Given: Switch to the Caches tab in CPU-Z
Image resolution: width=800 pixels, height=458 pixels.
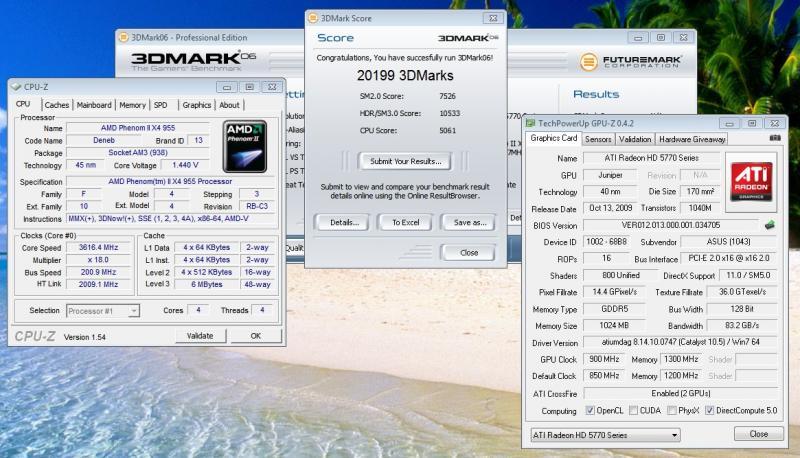Looking at the screenshot, I should (57, 105).
